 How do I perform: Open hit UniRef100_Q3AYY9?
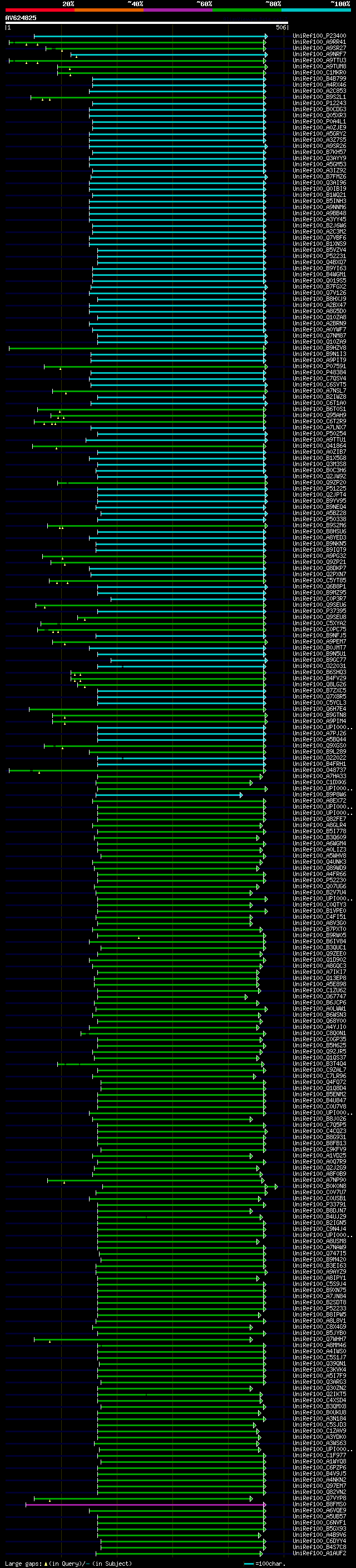[319, 159]
